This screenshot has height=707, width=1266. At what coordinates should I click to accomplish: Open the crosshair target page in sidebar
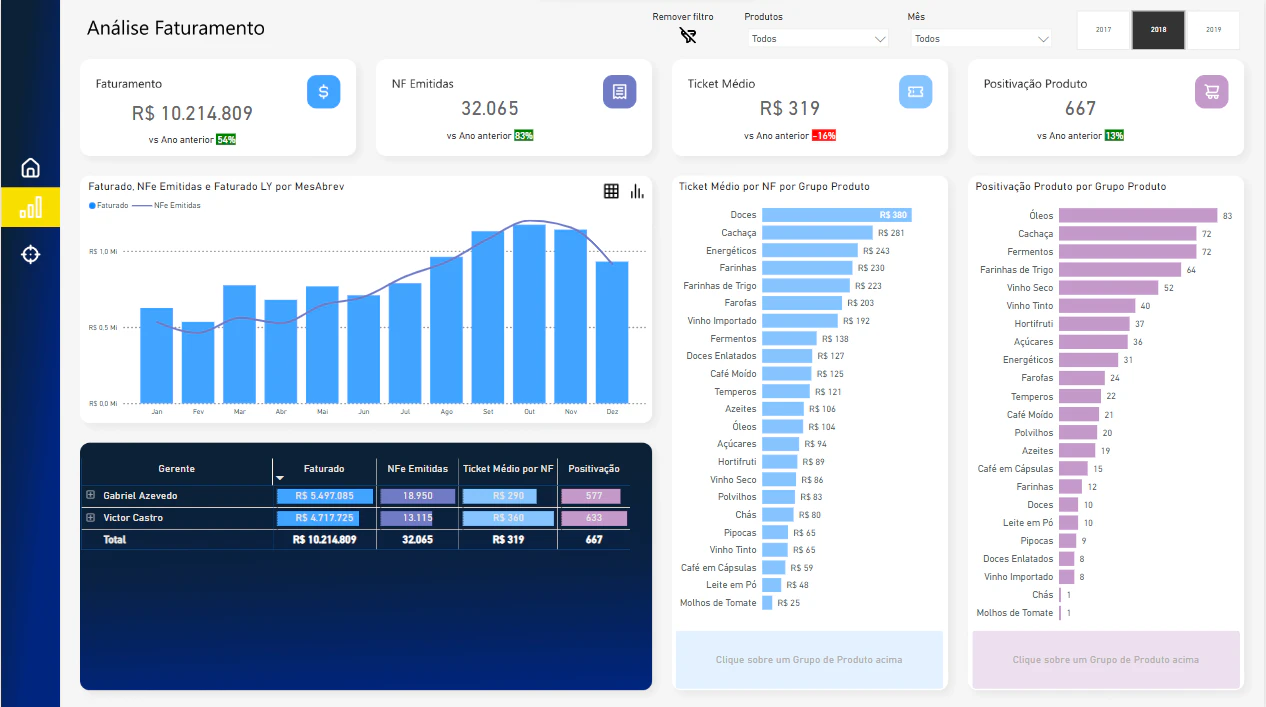tap(30, 254)
